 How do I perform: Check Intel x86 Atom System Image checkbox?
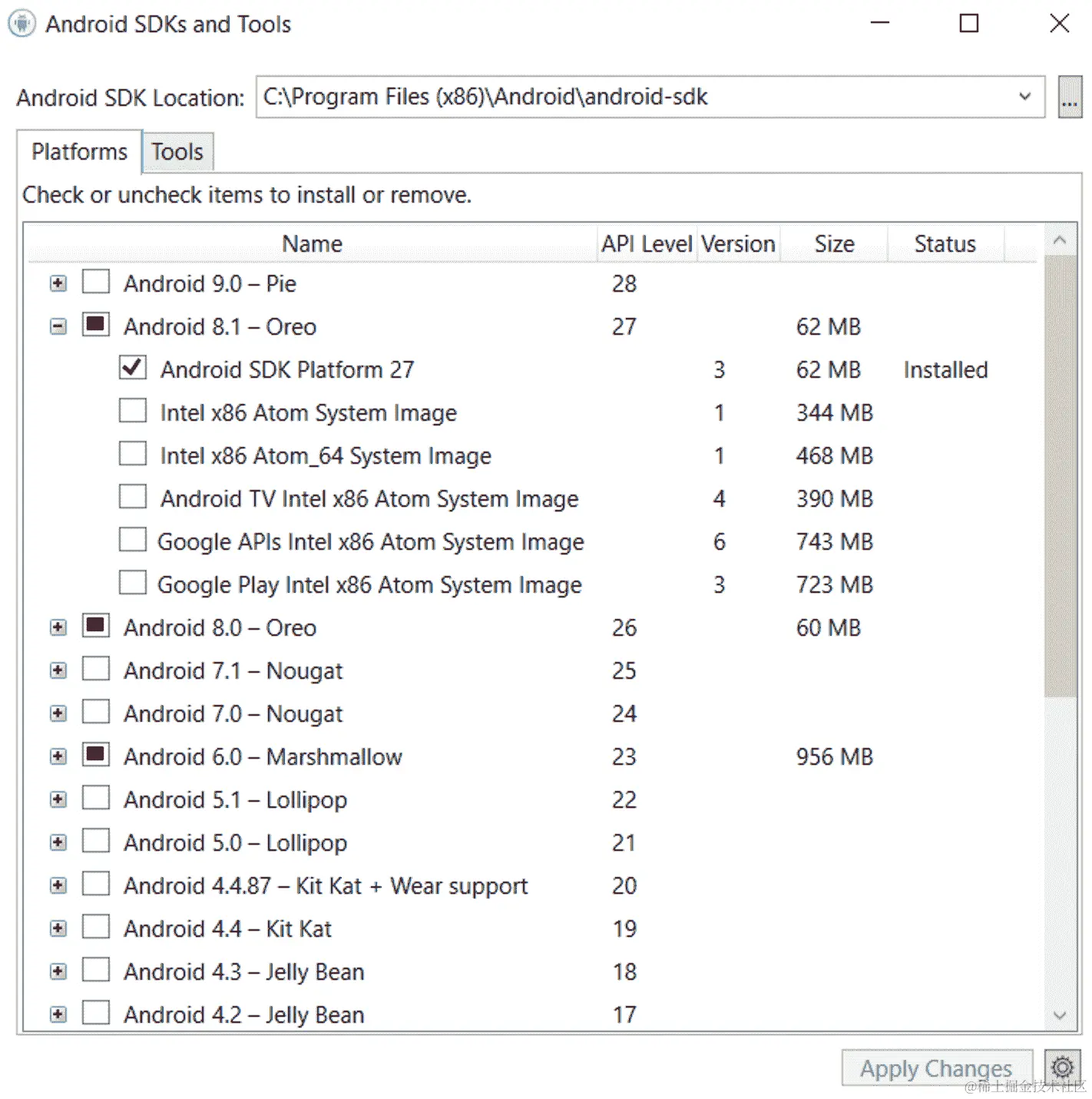133,410
